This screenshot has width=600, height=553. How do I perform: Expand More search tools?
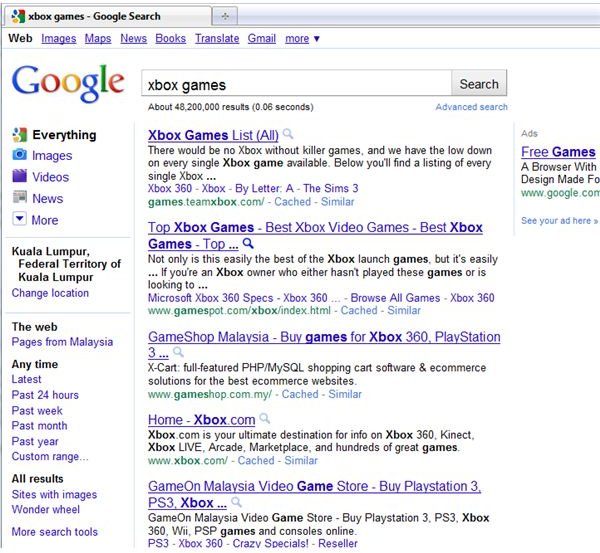tap(55, 532)
